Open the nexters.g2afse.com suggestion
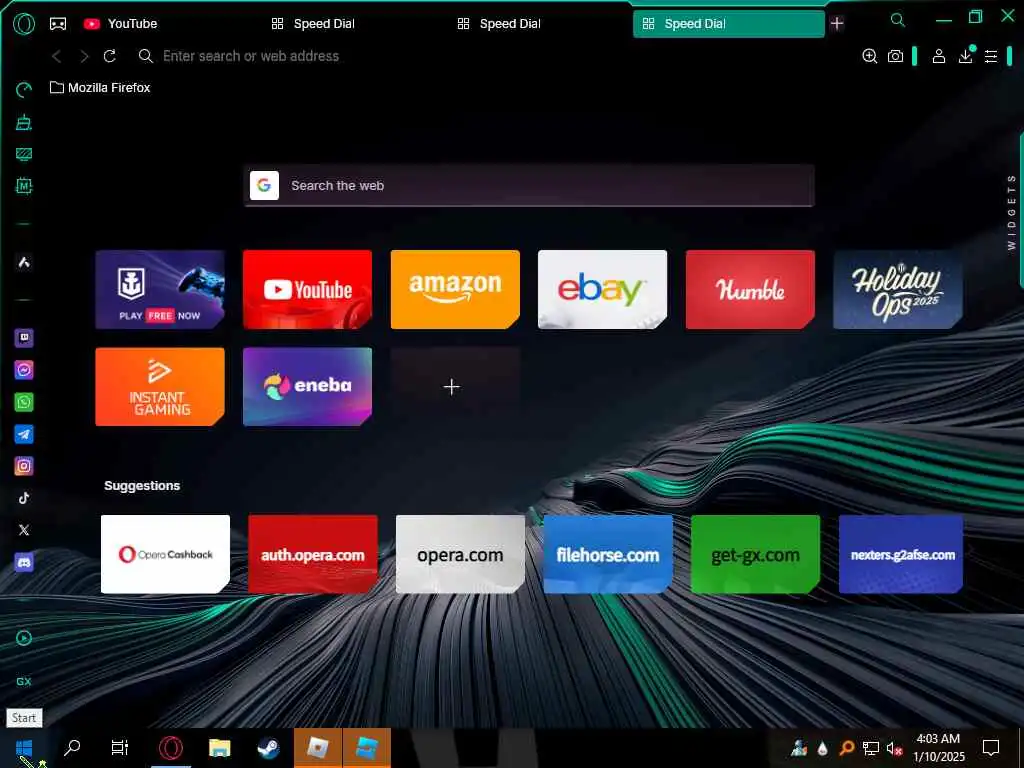 (x=901, y=554)
